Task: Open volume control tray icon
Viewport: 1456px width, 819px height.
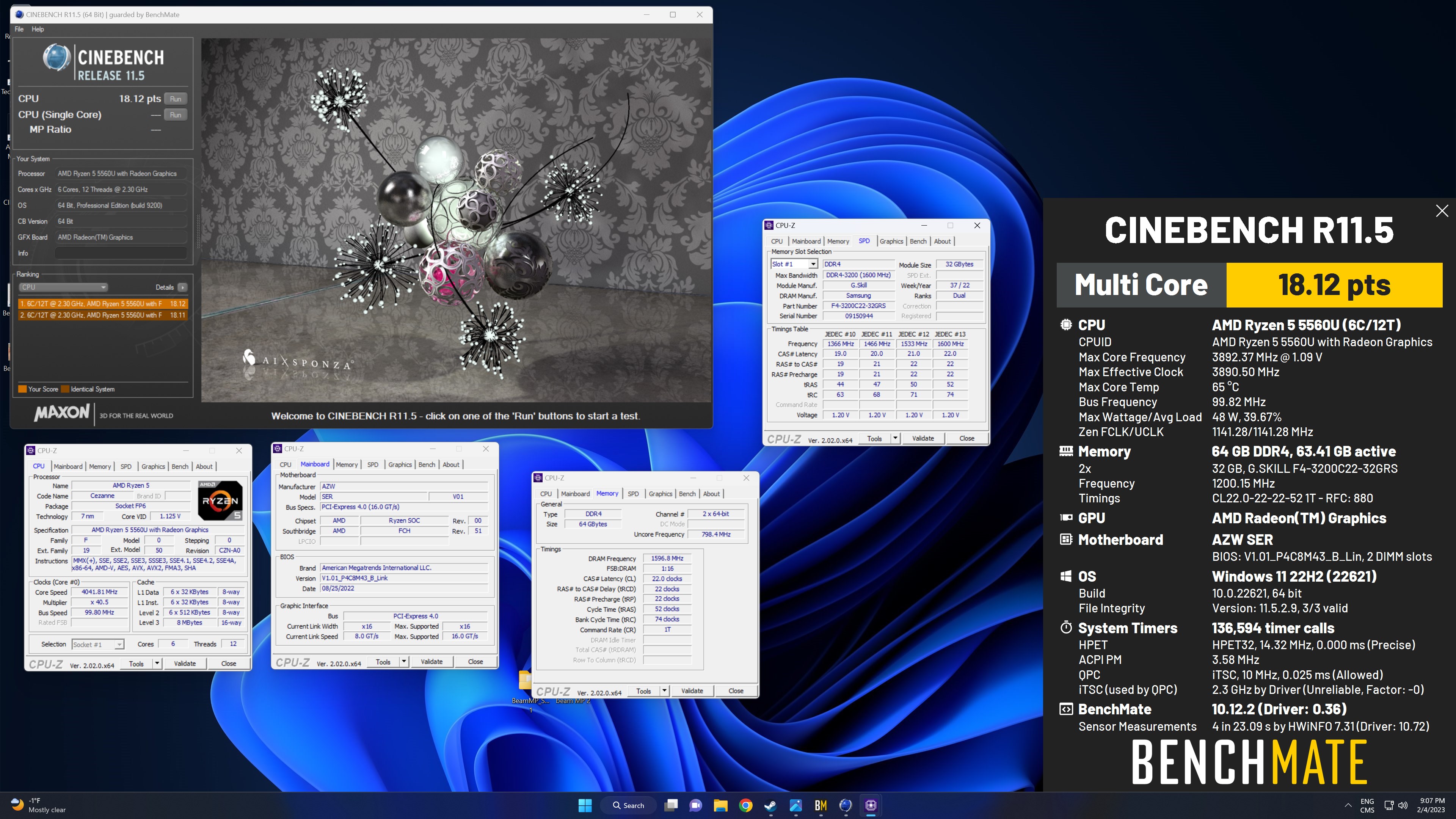Action: 1403,805
